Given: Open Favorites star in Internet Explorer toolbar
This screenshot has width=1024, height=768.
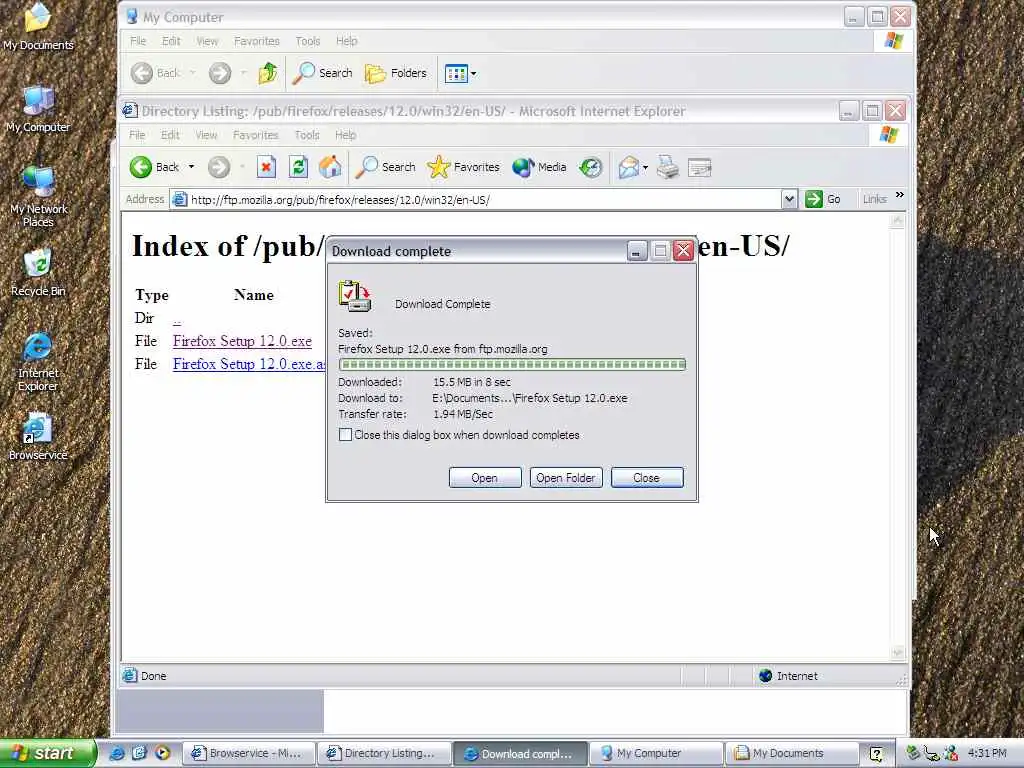Looking at the screenshot, I should pos(463,167).
